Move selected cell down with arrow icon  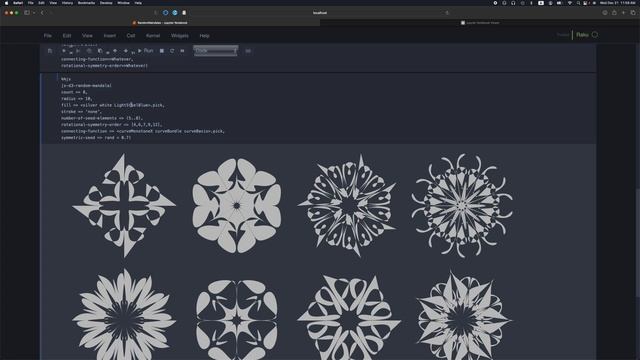(126, 51)
